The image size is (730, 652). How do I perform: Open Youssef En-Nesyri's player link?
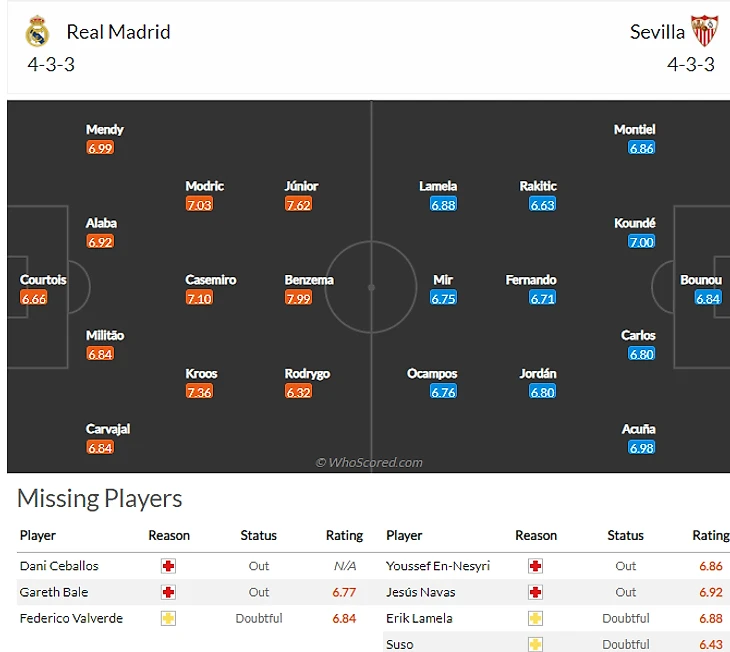point(438,566)
